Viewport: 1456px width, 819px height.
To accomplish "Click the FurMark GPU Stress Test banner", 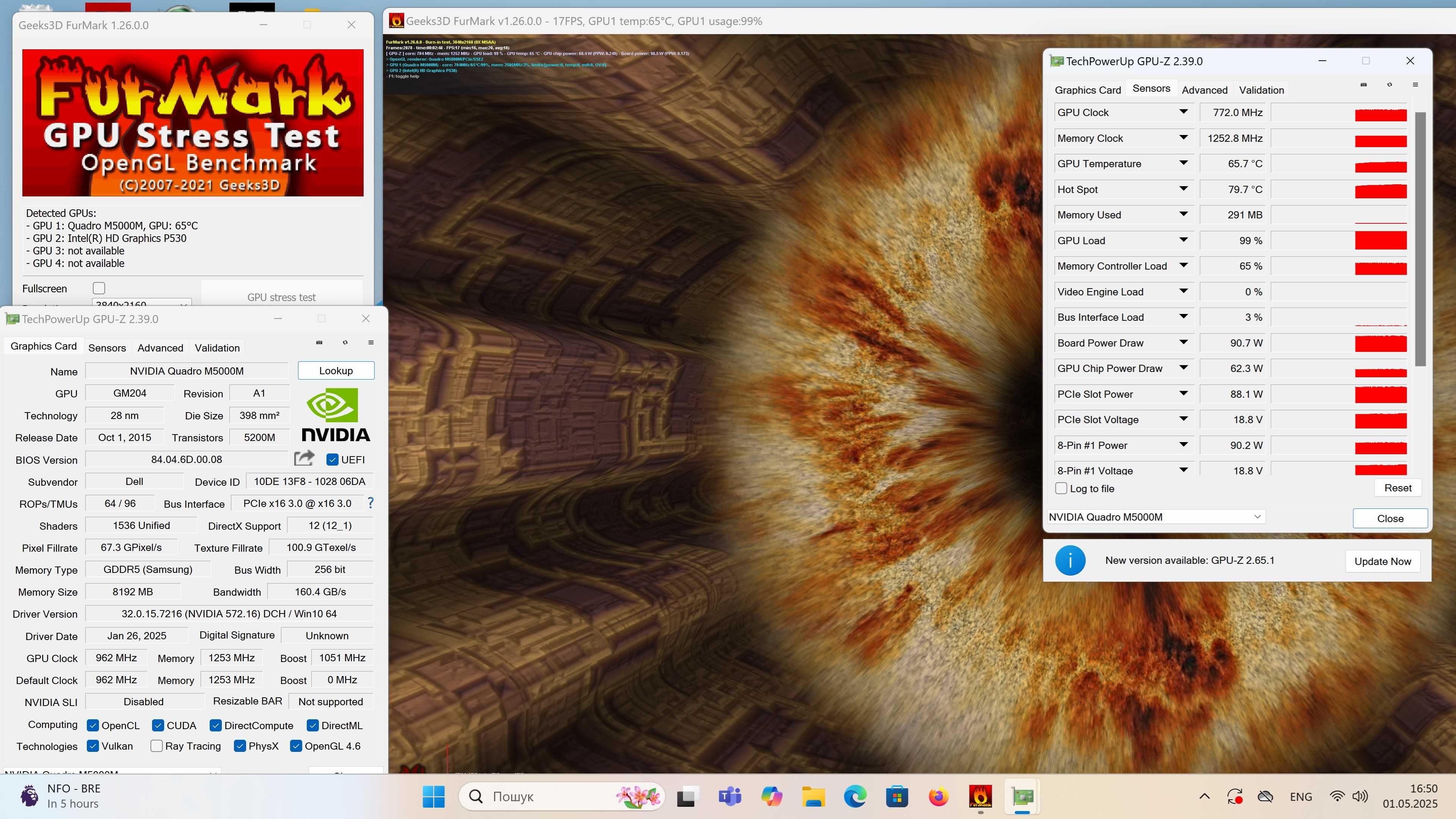I will [193, 122].
